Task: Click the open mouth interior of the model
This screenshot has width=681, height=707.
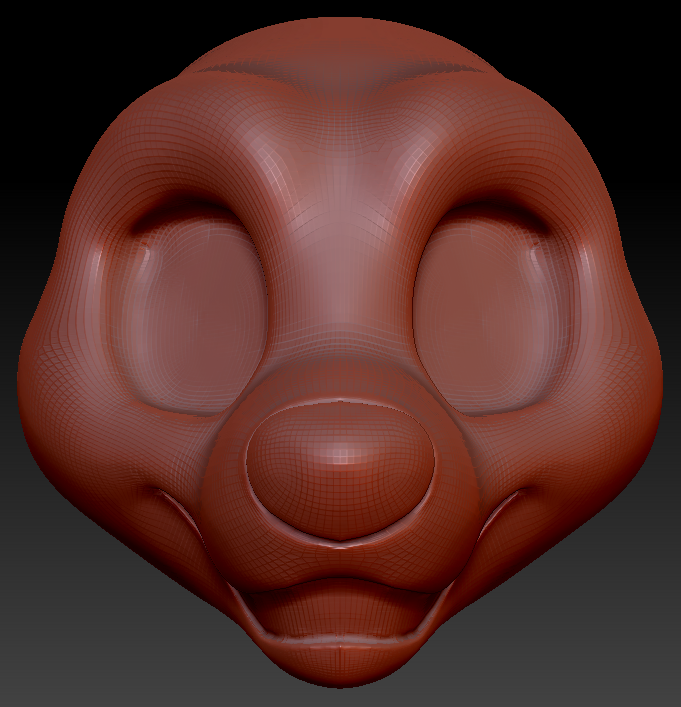Action: (339, 608)
